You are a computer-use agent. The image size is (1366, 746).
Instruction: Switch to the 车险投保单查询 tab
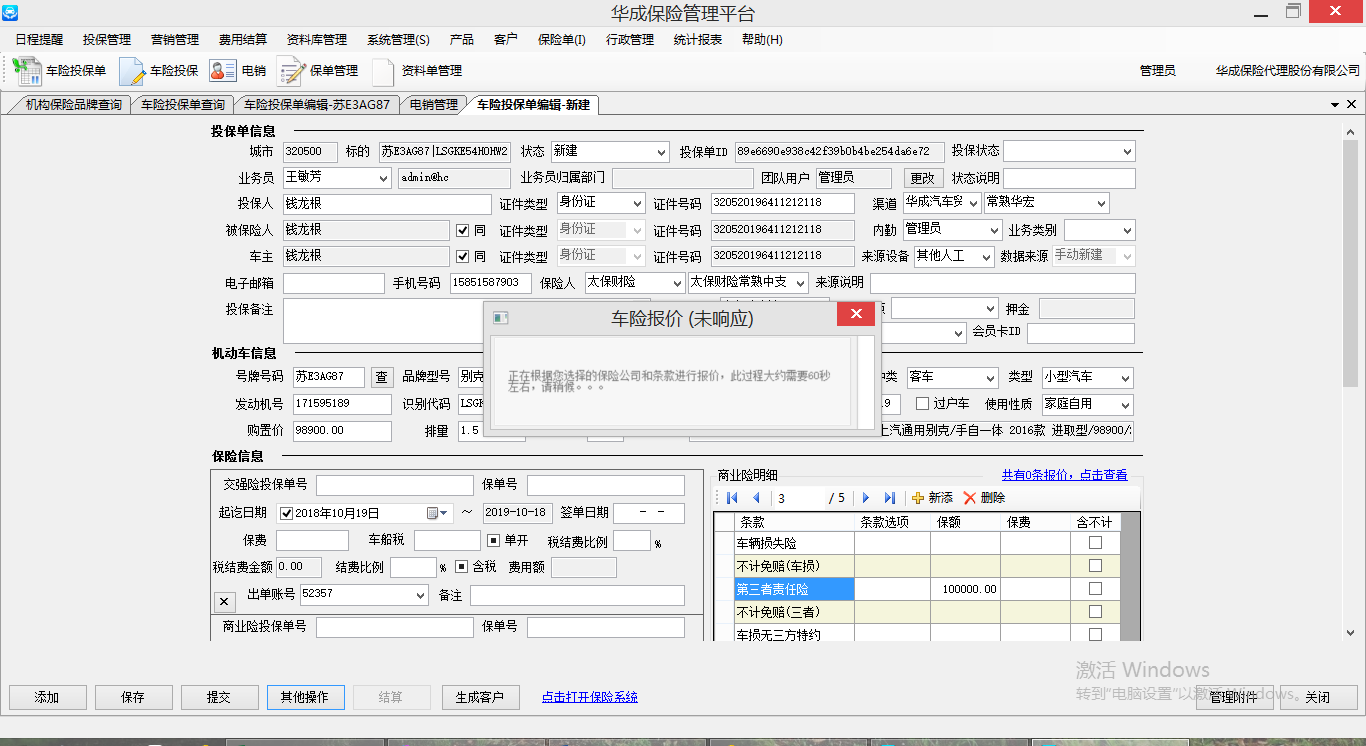(x=183, y=104)
